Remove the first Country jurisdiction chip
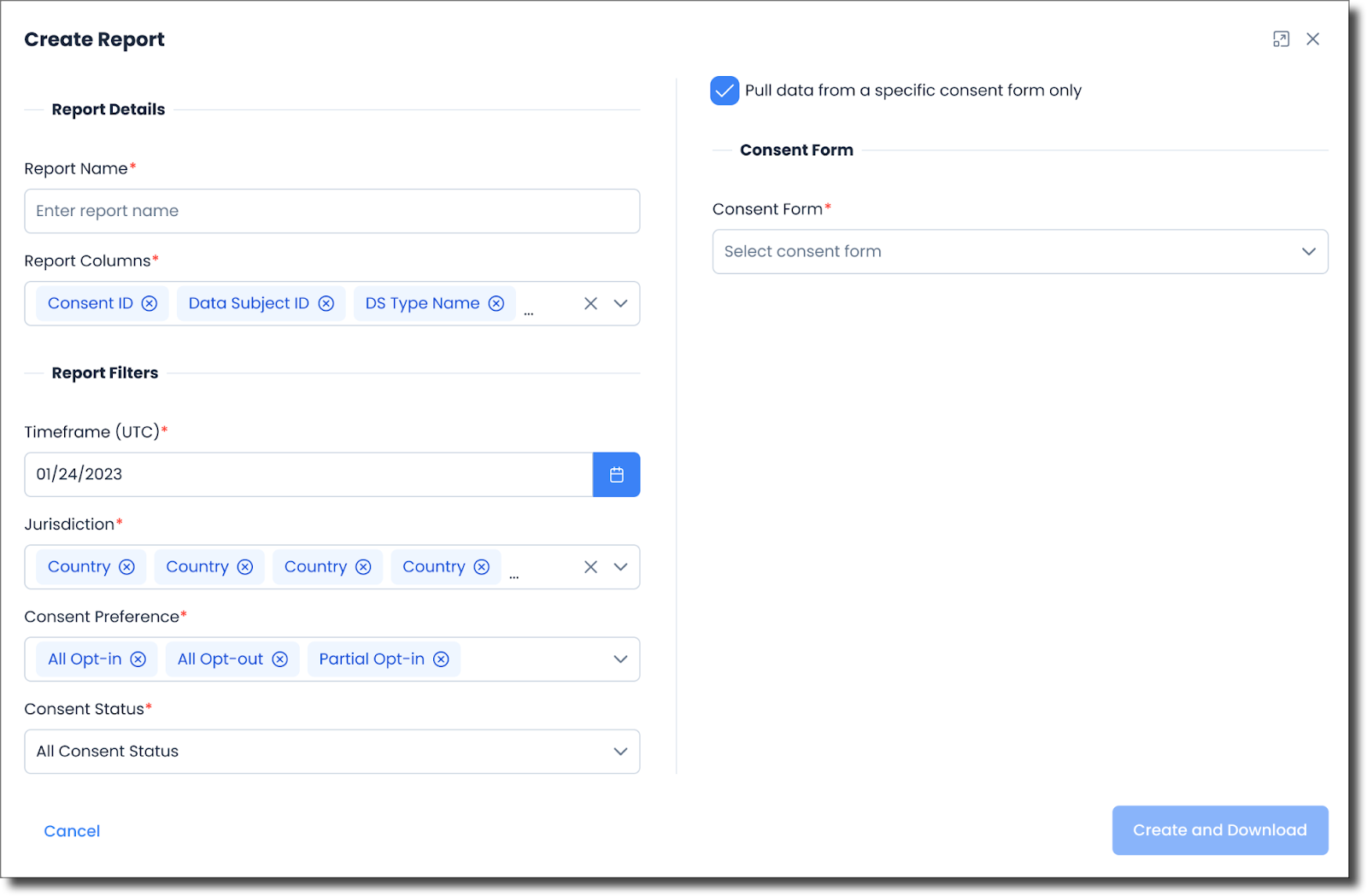 (x=126, y=566)
